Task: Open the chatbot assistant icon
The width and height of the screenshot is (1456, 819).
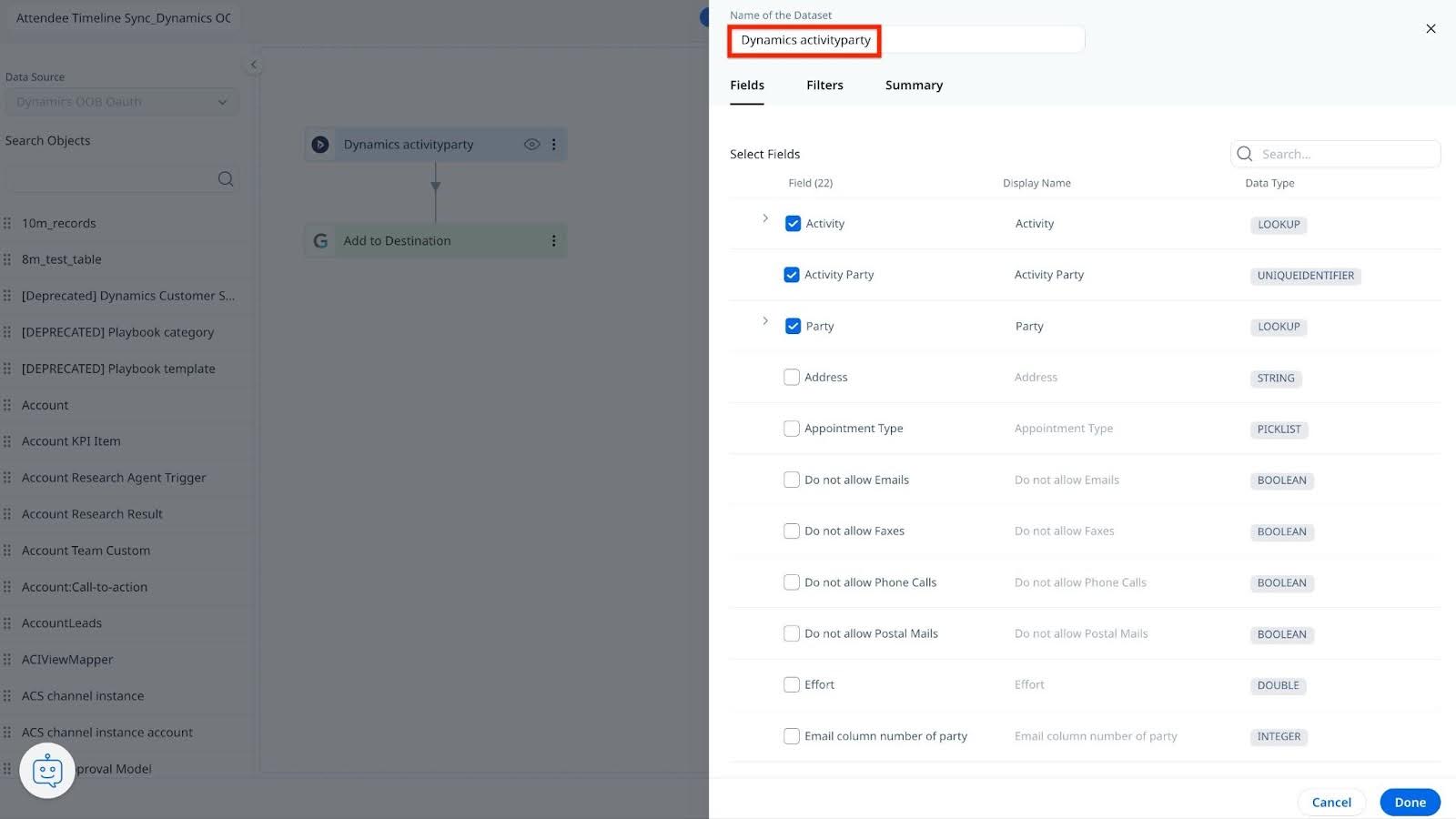Action: 47,771
